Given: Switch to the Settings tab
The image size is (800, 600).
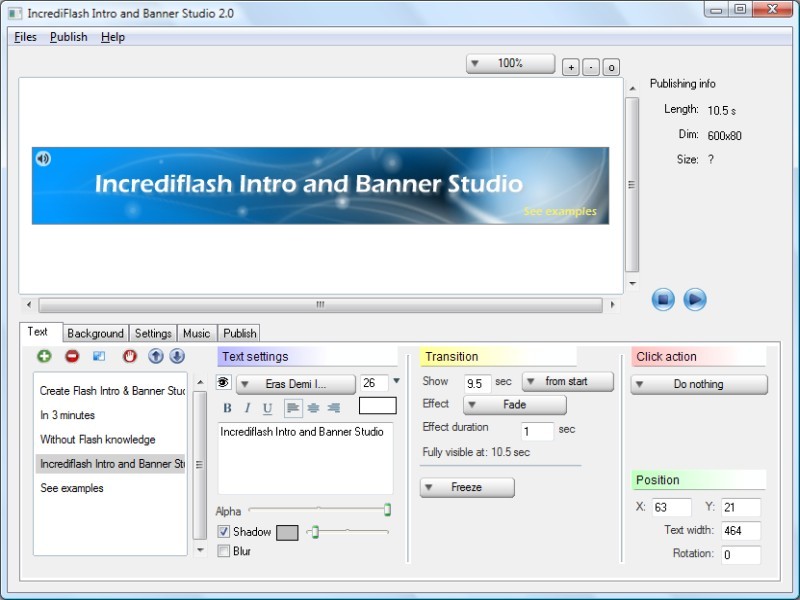Looking at the screenshot, I should [153, 333].
